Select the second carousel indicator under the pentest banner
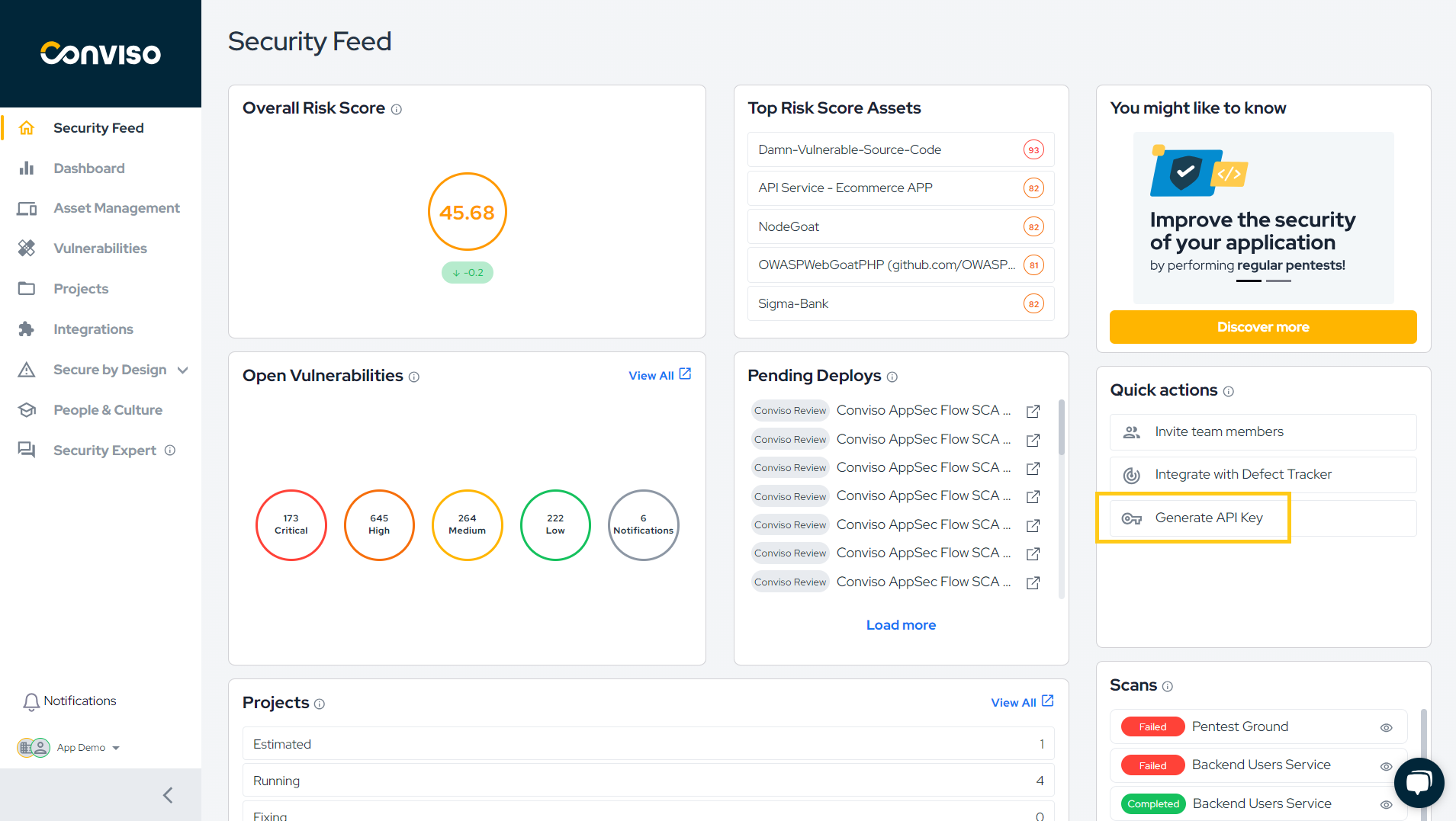 [1278, 281]
